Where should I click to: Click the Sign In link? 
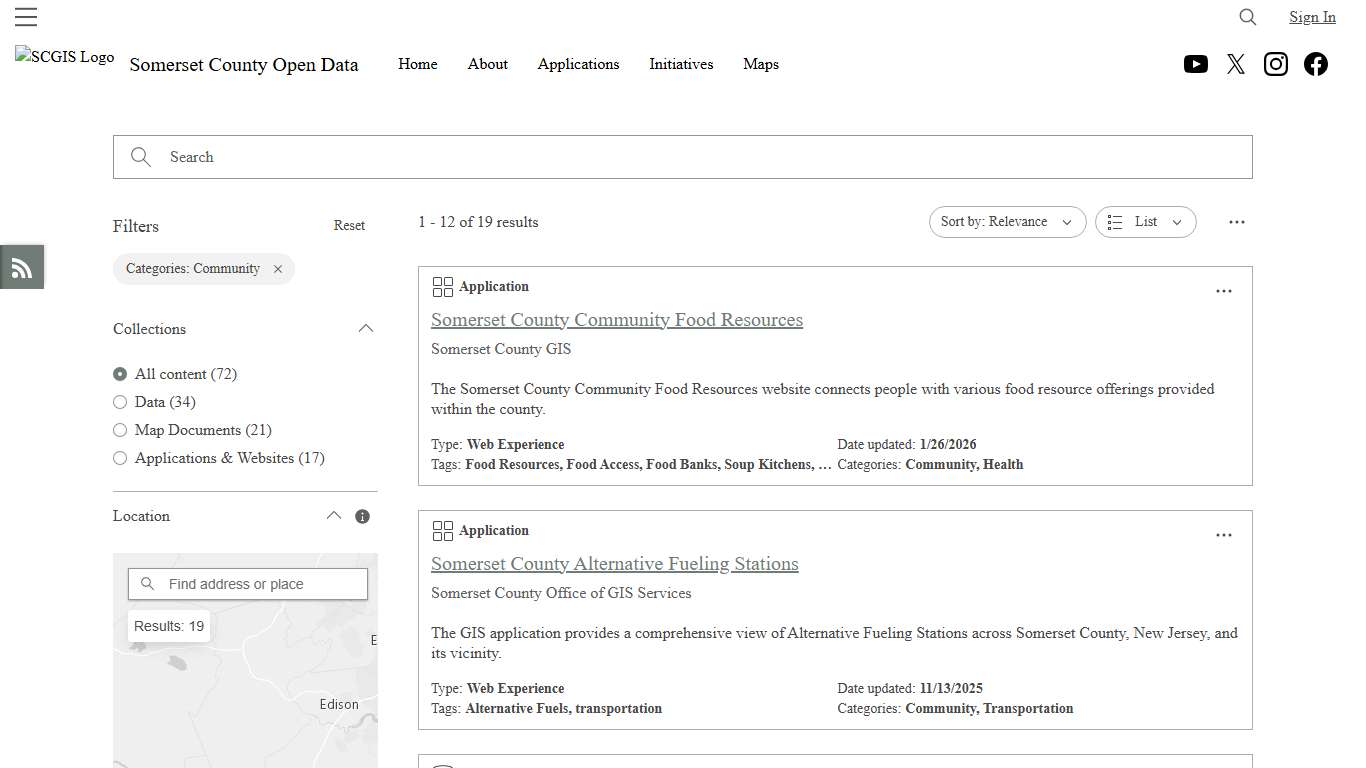click(1312, 17)
